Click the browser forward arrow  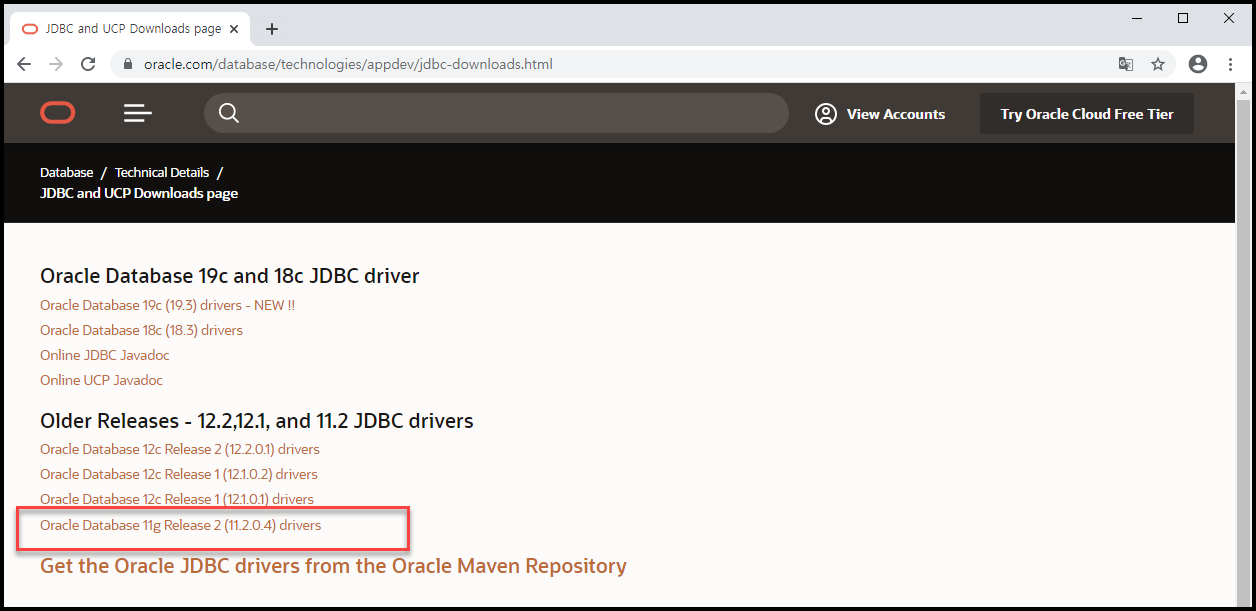click(56, 64)
